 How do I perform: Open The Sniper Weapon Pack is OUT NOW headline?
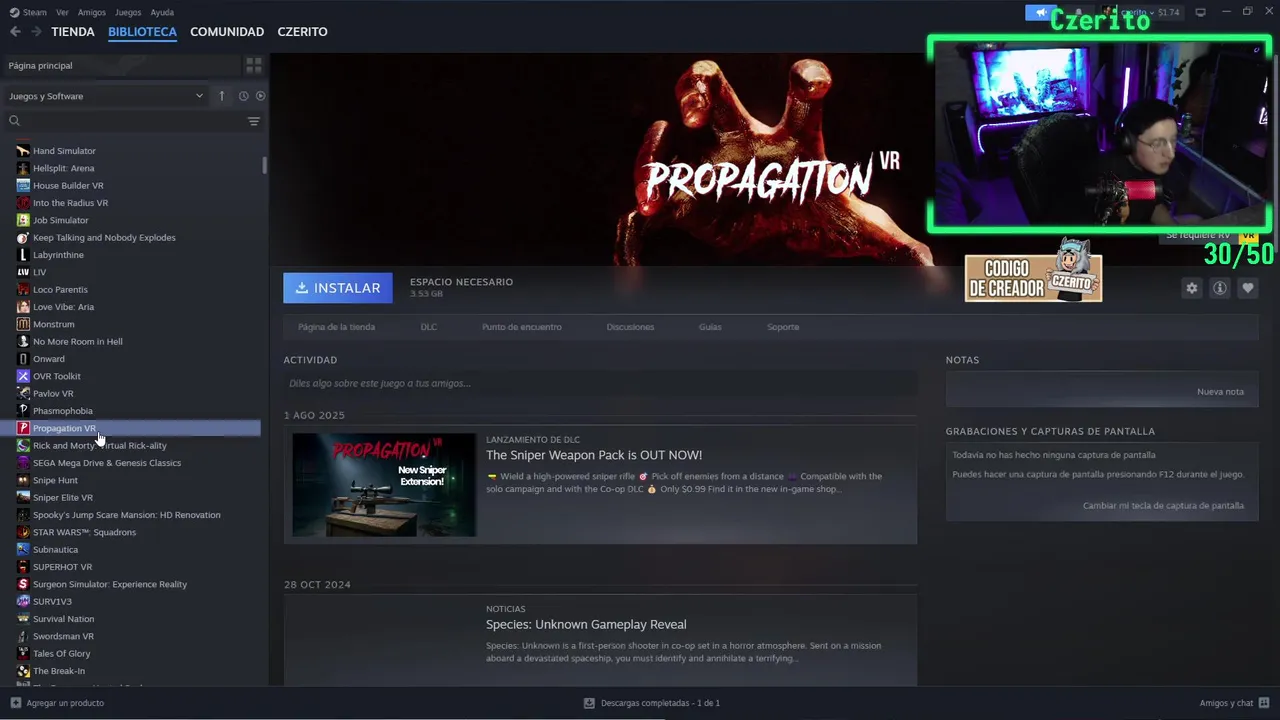[594, 455]
